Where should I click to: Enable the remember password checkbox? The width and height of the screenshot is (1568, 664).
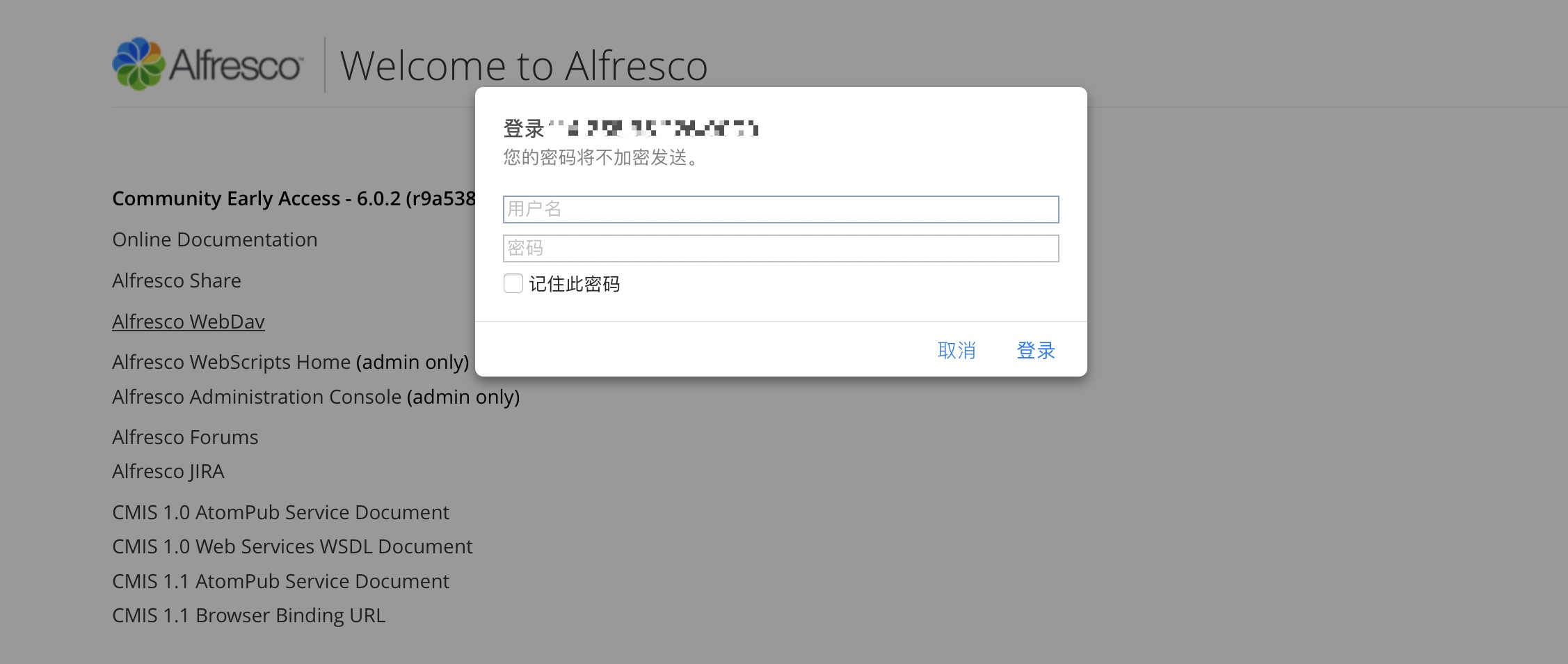tap(513, 283)
